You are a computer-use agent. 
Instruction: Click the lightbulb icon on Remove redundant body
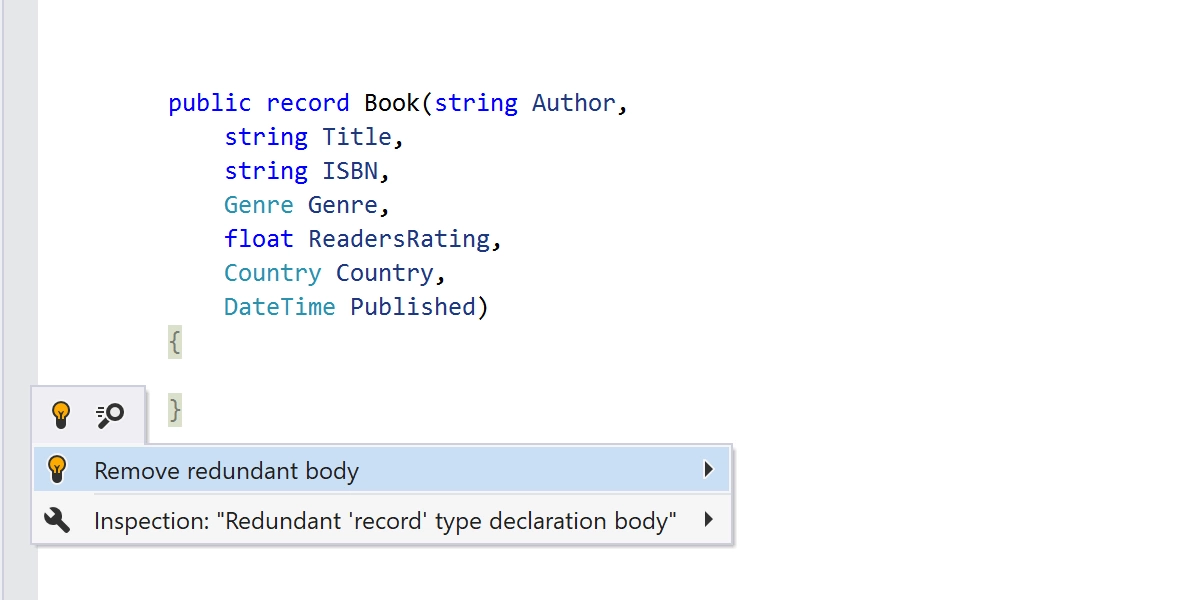click(57, 469)
